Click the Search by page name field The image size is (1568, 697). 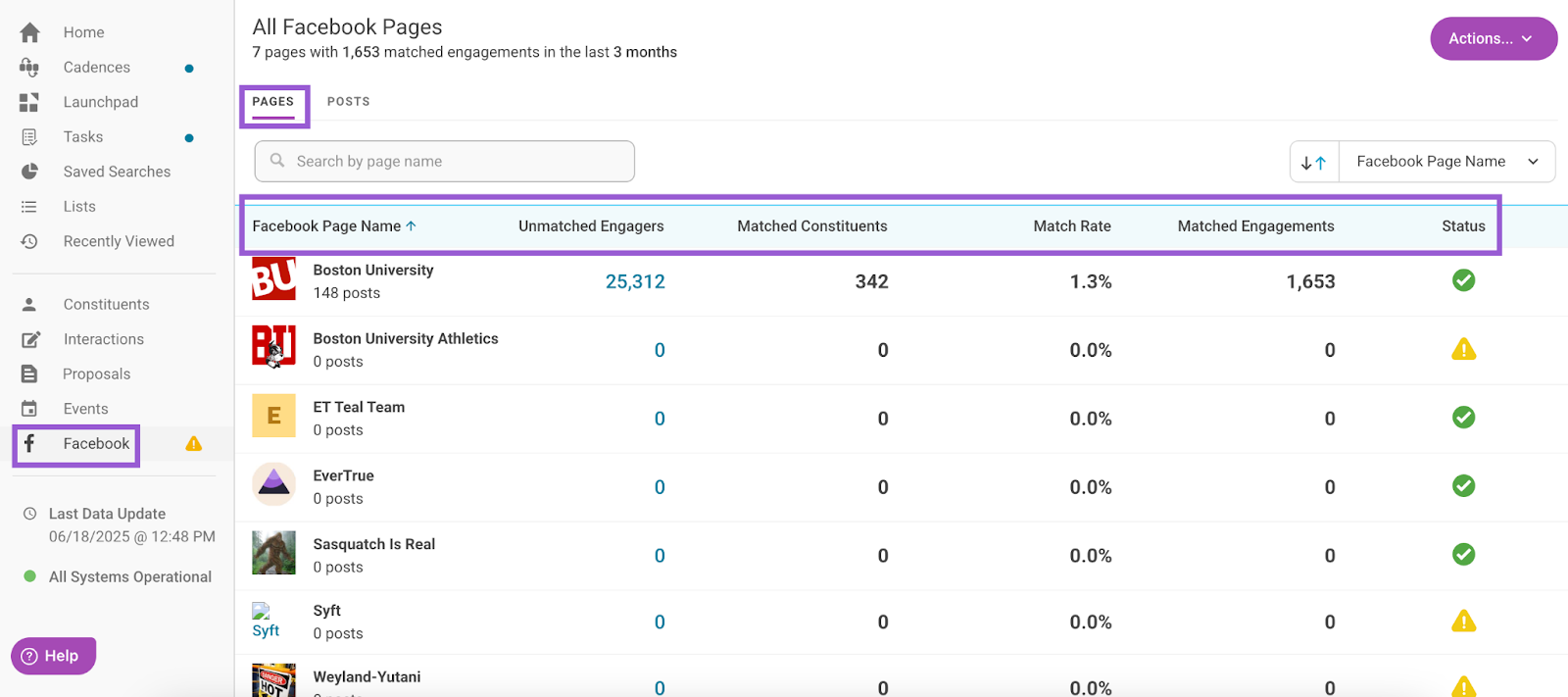pos(445,162)
